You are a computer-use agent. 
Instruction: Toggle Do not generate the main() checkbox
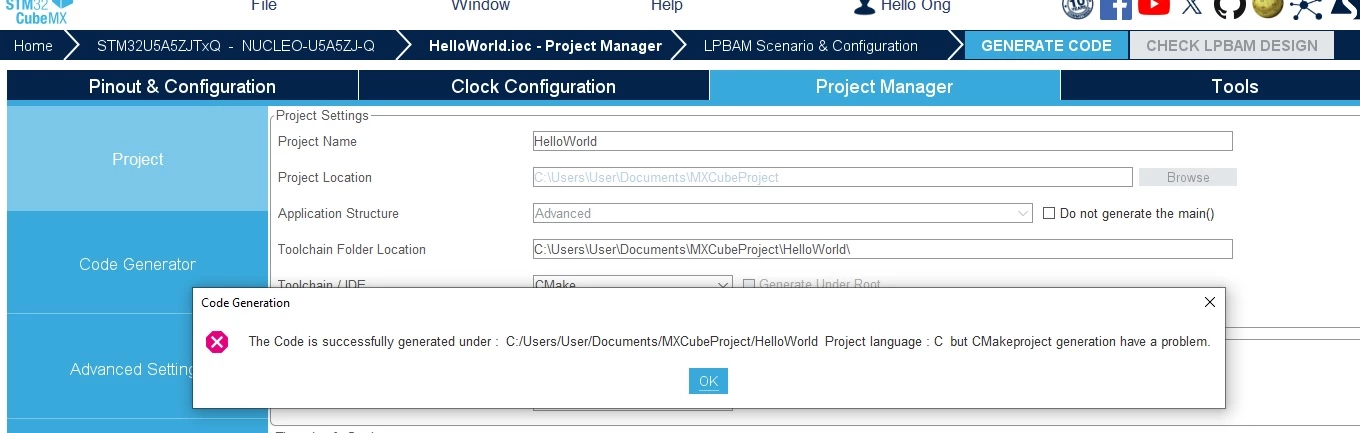pos(1049,213)
